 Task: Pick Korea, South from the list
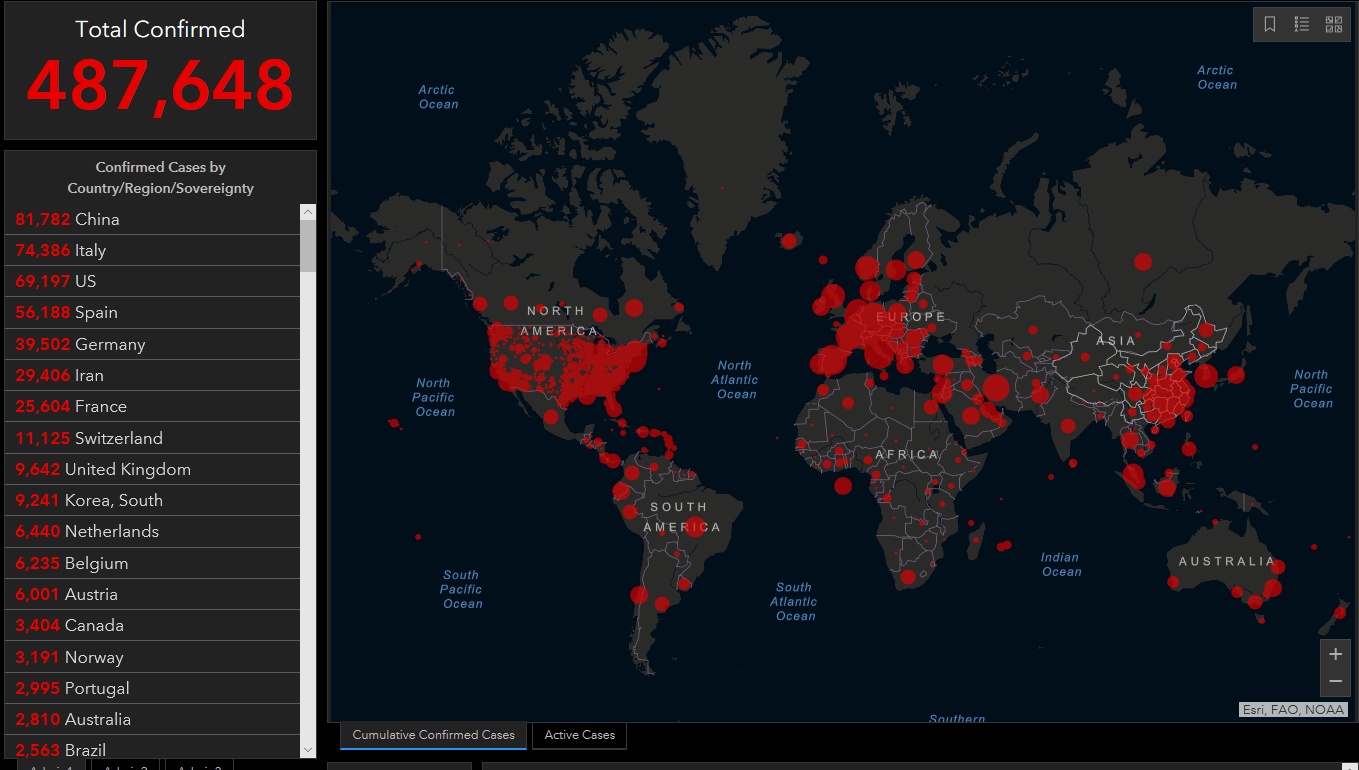pos(152,500)
